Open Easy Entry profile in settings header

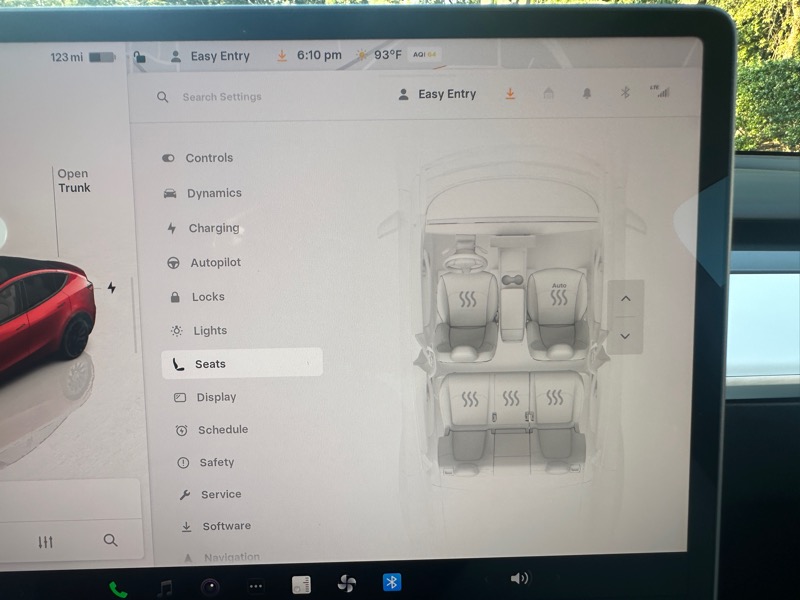(x=437, y=94)
